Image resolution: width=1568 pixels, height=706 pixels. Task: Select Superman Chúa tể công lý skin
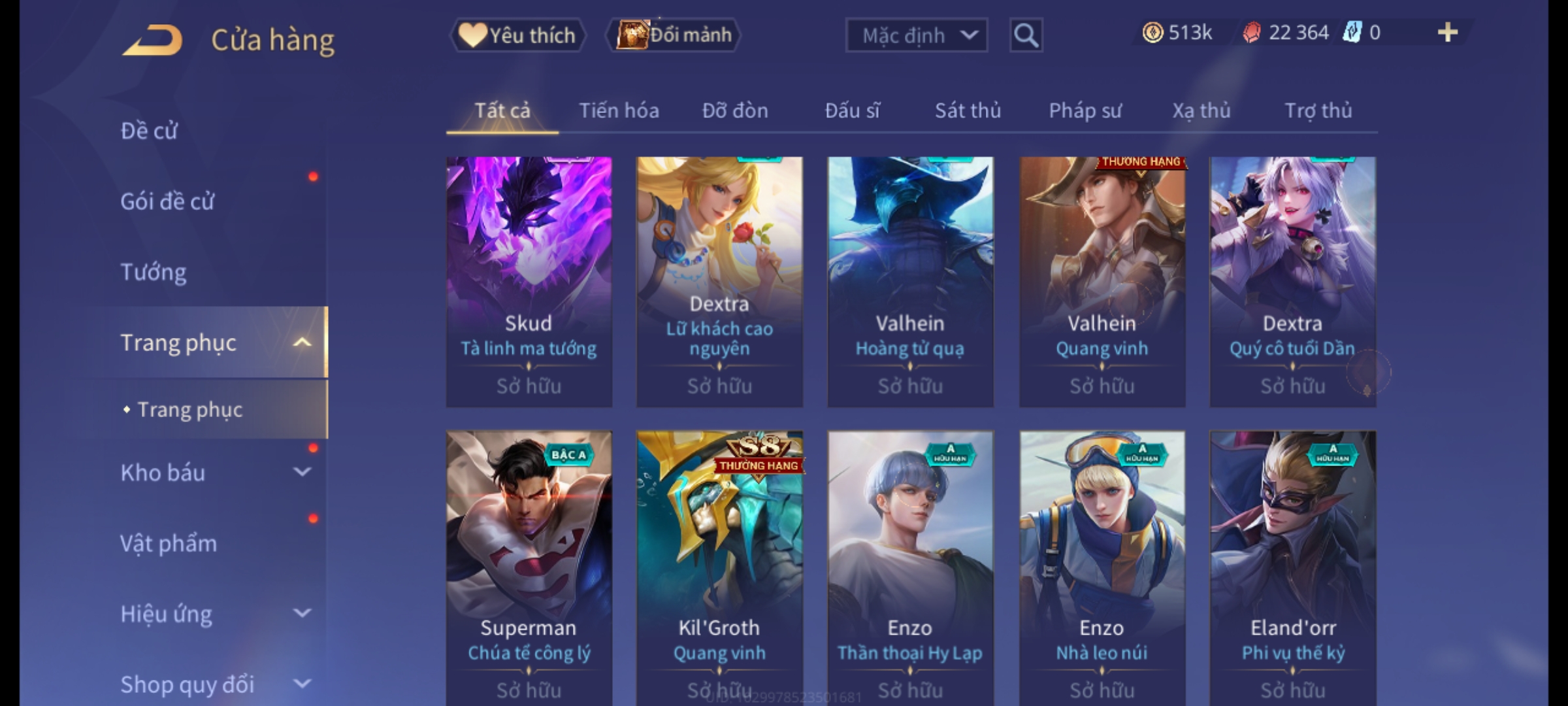coord(529,567)
